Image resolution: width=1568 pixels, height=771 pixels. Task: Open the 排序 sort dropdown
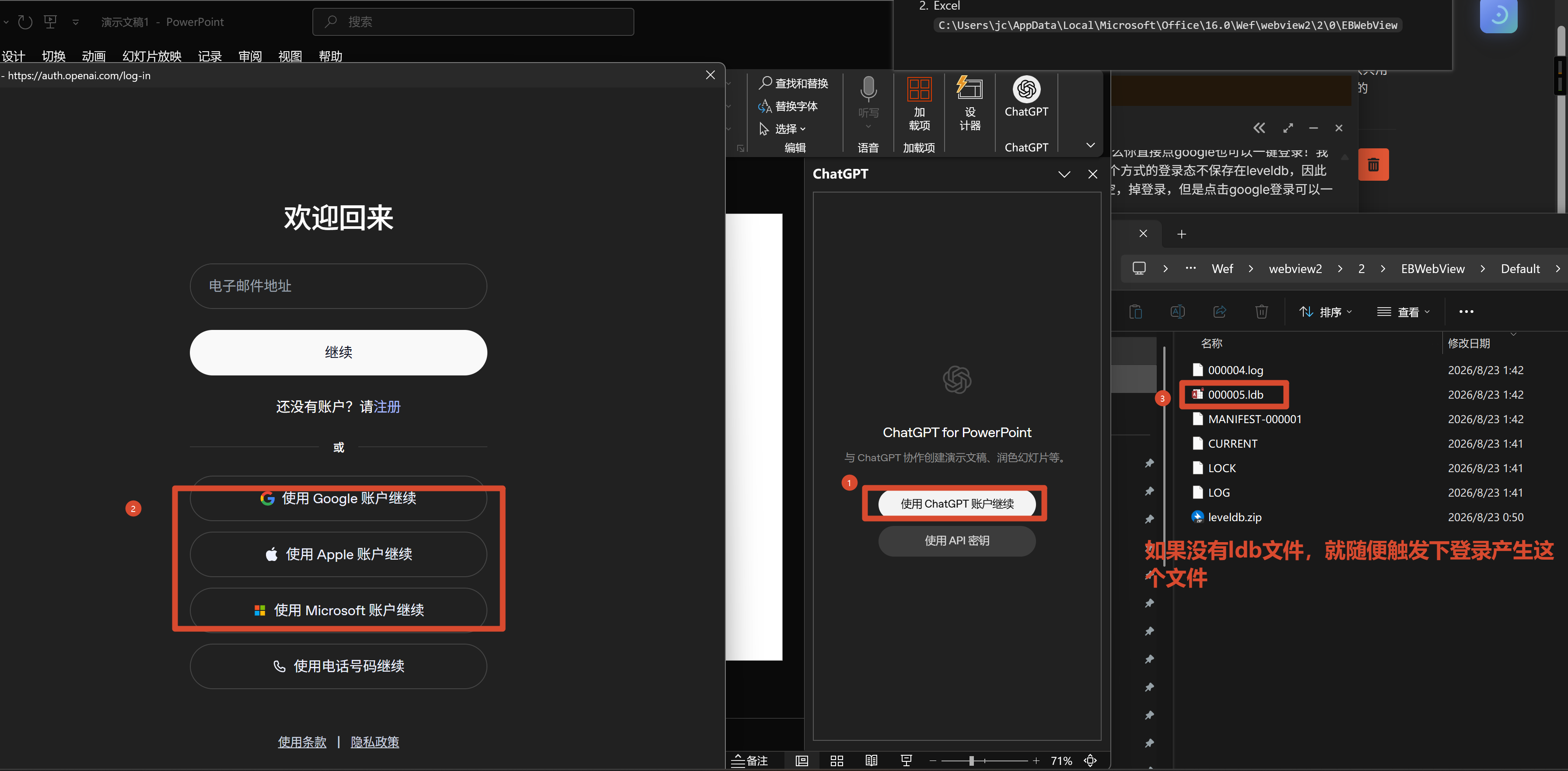point(1326,312)
